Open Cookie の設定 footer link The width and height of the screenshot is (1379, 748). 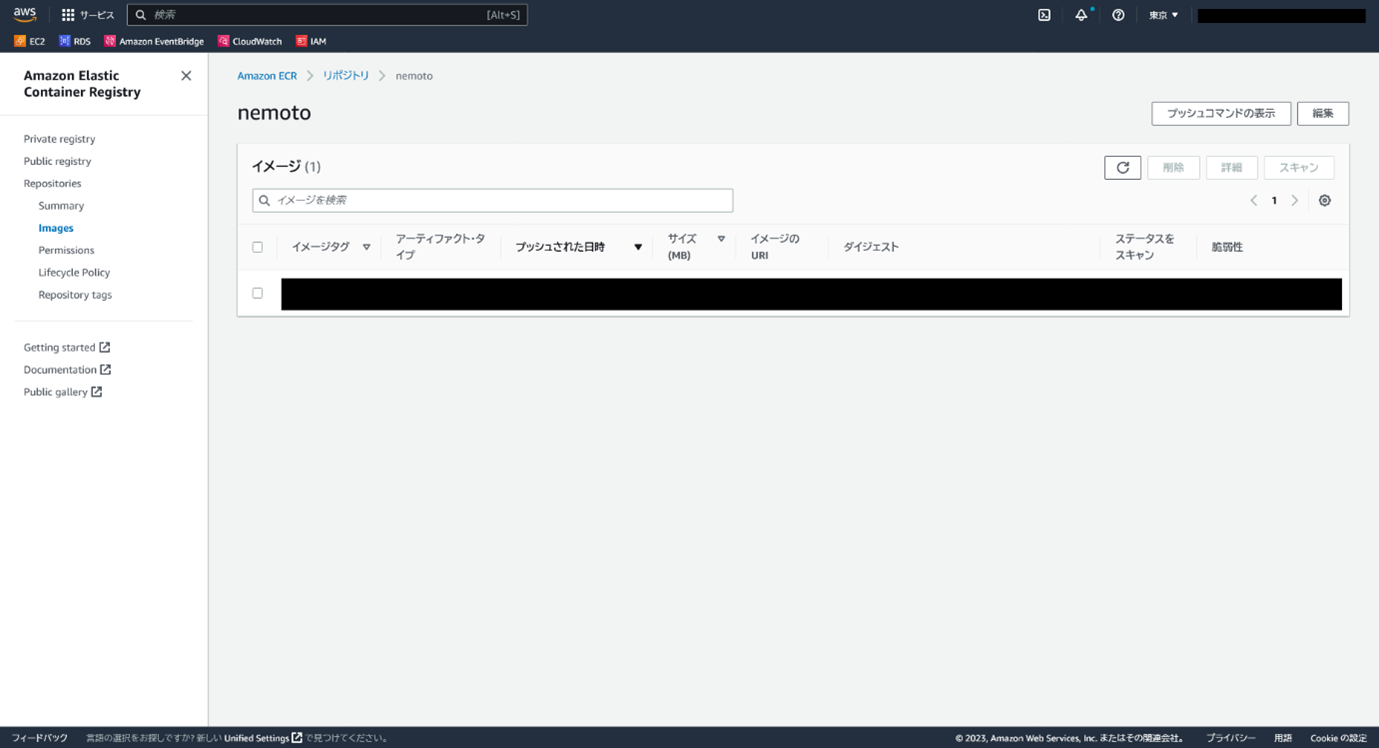click(1338, 738)
